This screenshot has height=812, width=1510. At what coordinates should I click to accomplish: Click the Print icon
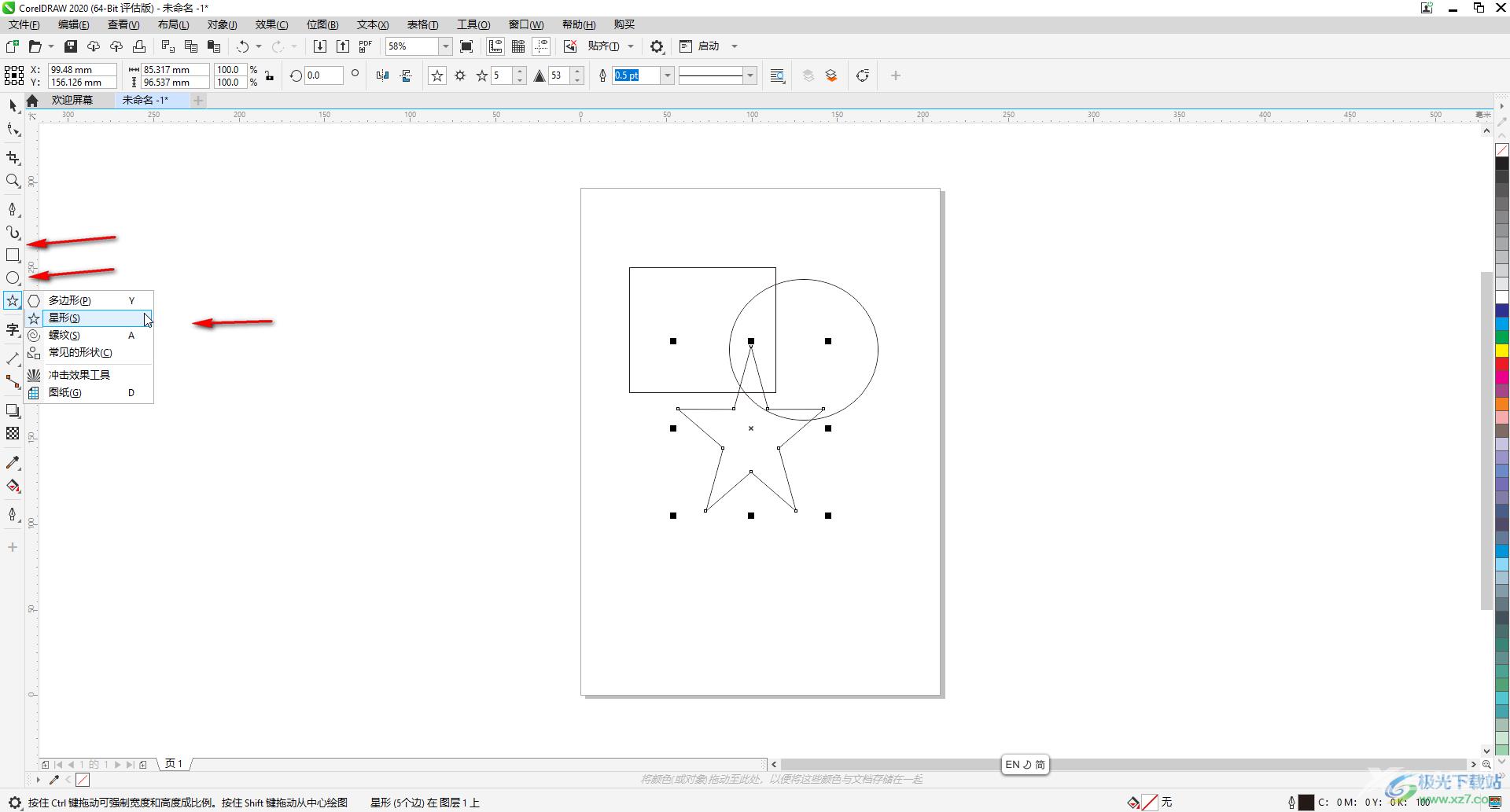pyautogui.click(x=139, y=46)
